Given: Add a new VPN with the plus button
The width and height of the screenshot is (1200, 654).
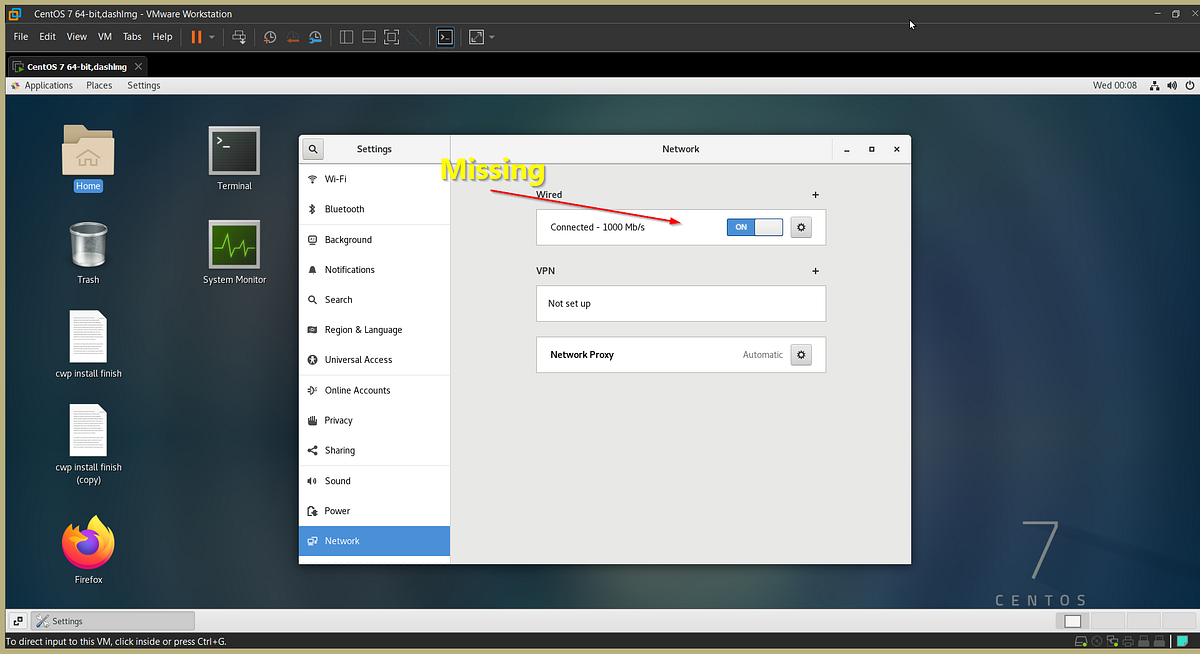Looking at the screenshot, I should tap(815, 270).
